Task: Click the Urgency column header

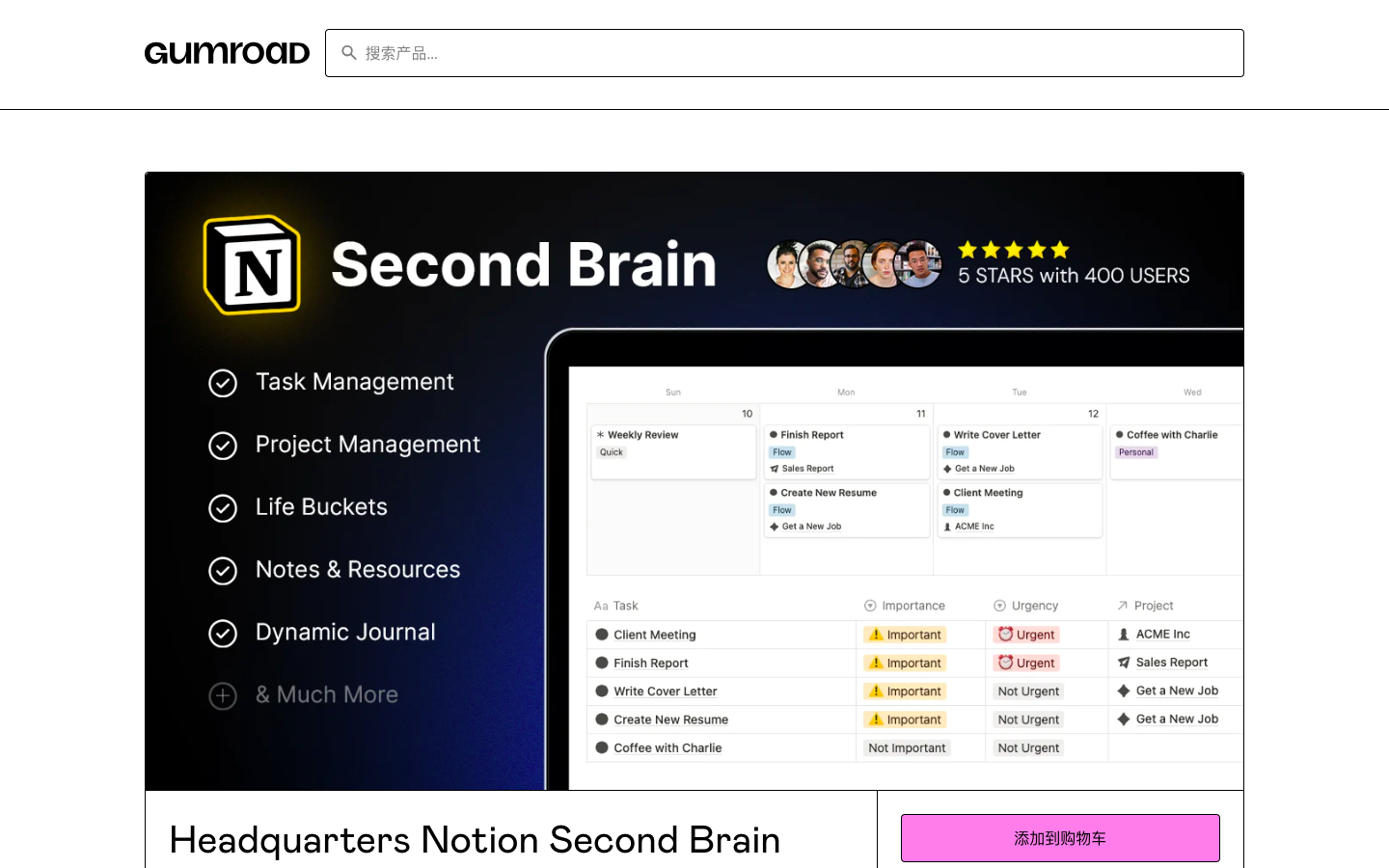Action: (x=1026, y=606)
